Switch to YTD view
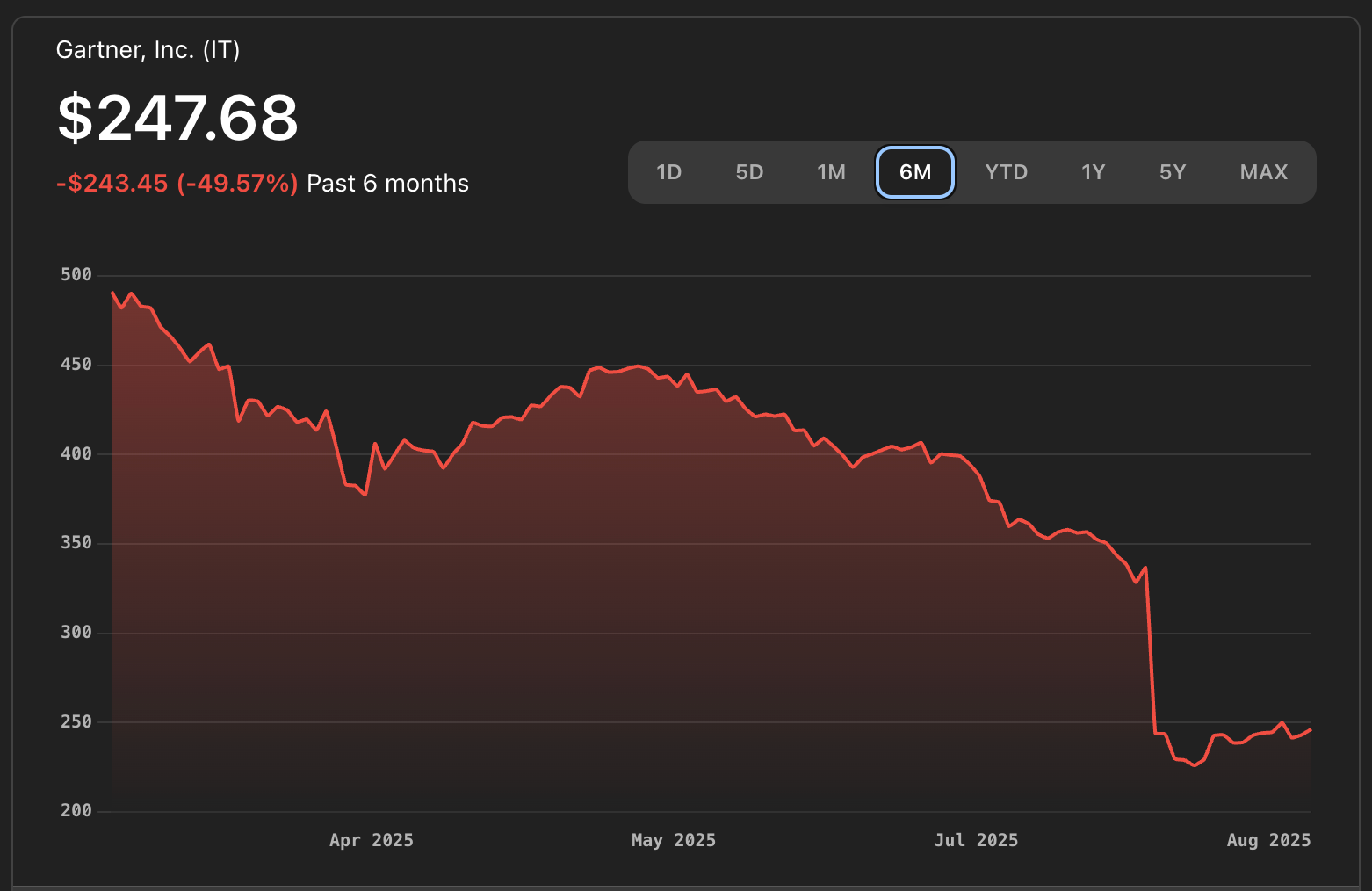 (x=1006, y=172)
